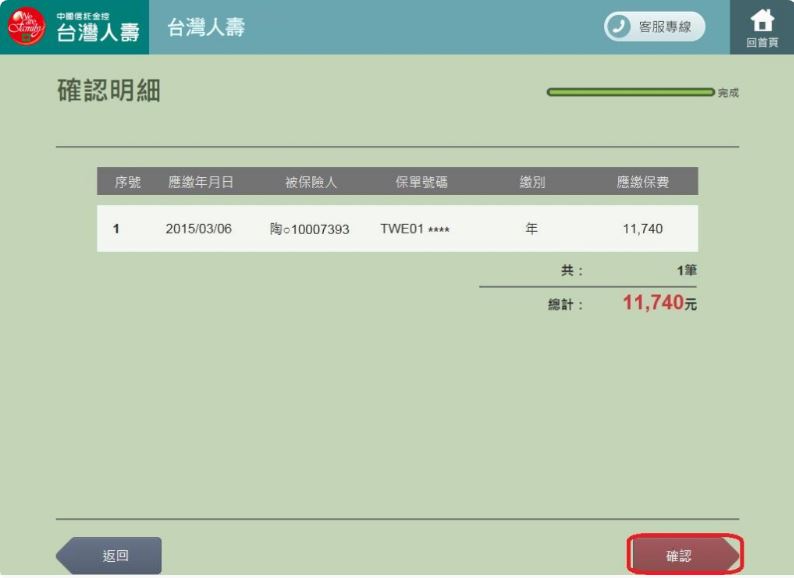Screen dimensions: 794x578
Task: Click the 中國信託金控 台灣人壽 brand logo text
Action: coord(98,27)
